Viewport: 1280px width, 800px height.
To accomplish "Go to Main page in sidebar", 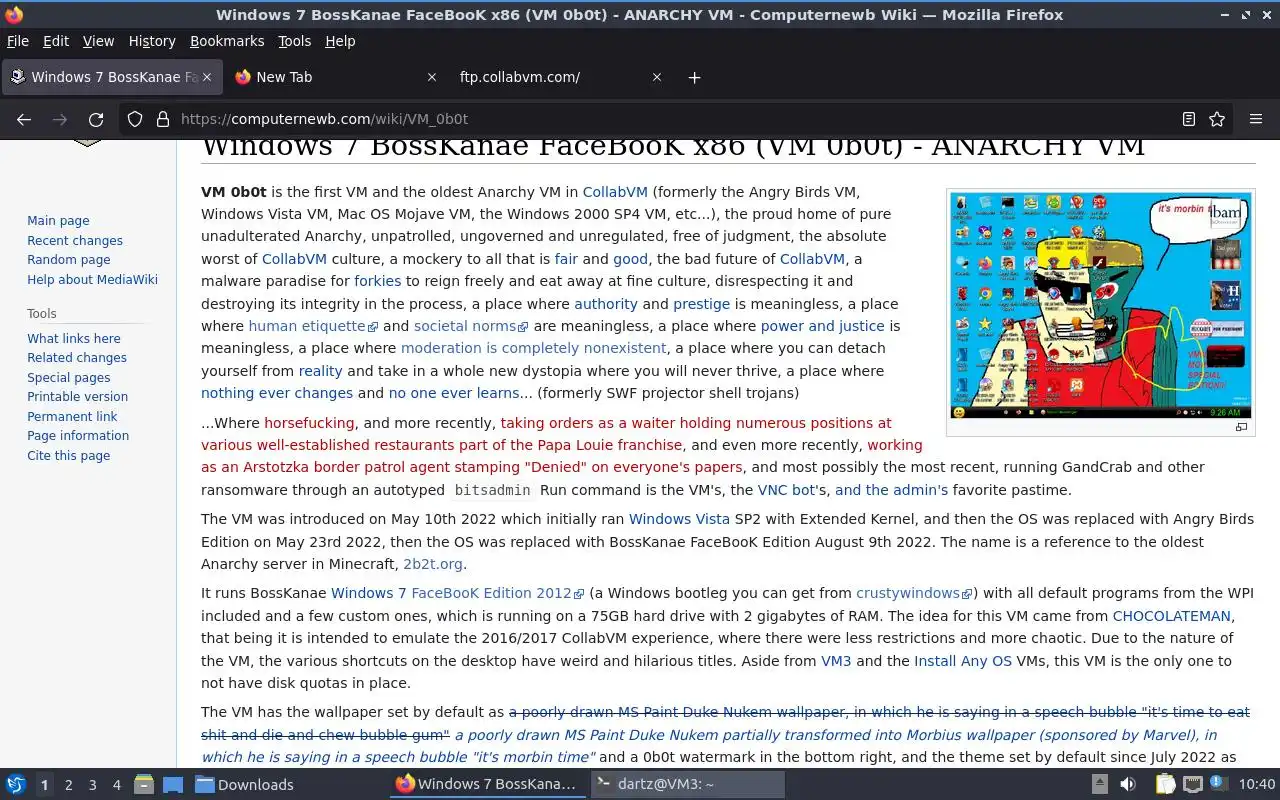I will point(58,221).
